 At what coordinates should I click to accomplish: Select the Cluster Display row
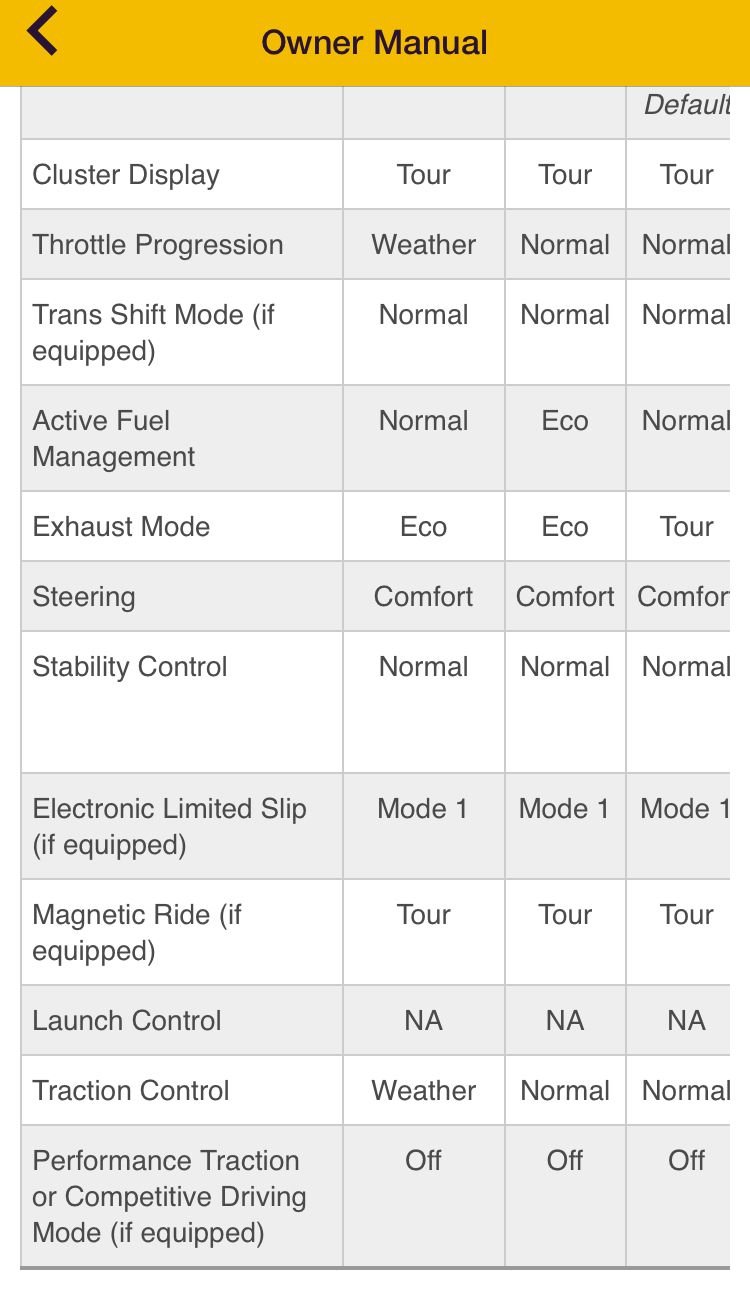126,174
